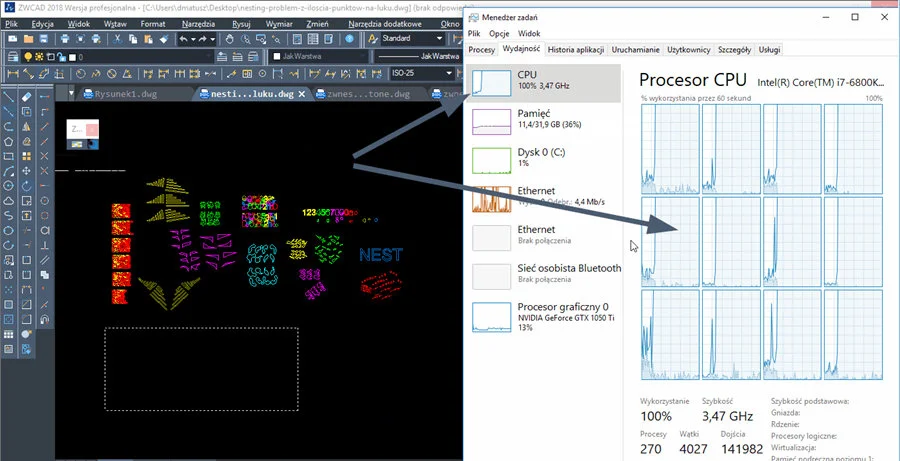Click the Undo arrow icon
This screenshot has height=461, width=900.
coord(184,39)
